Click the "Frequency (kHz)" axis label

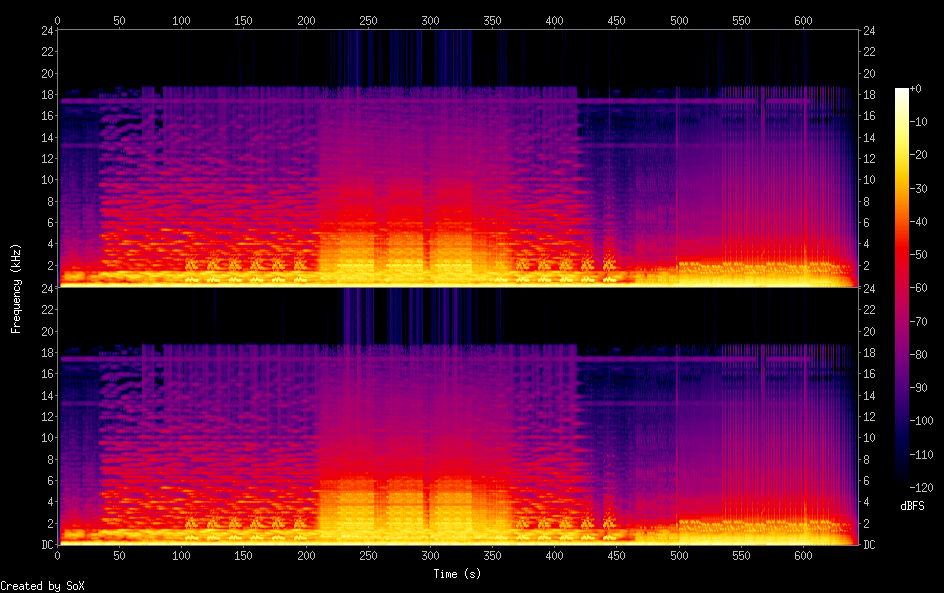(x=16, y=287)
